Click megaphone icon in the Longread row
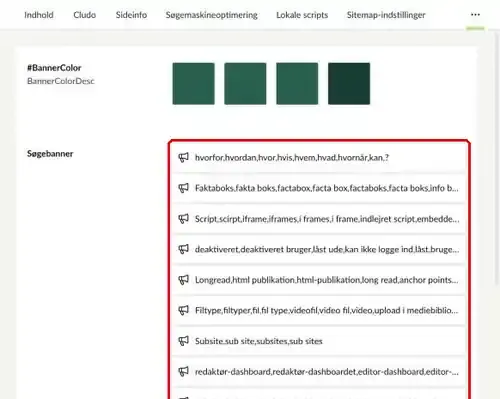 click(183, 280)
